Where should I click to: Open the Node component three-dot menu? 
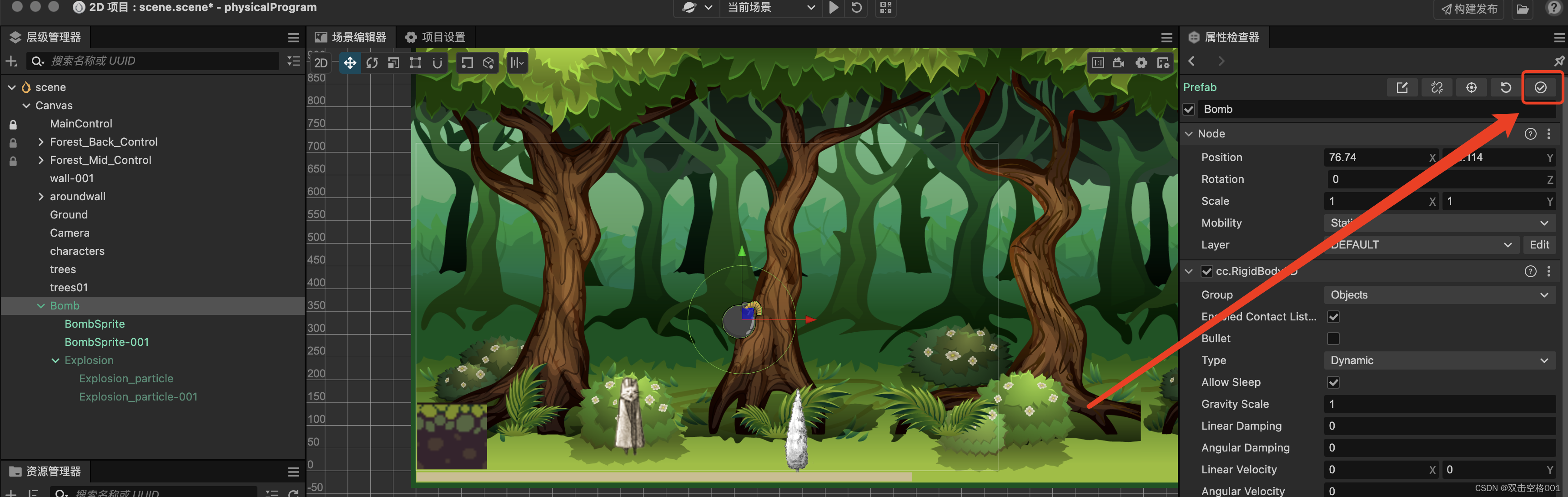1549,134
